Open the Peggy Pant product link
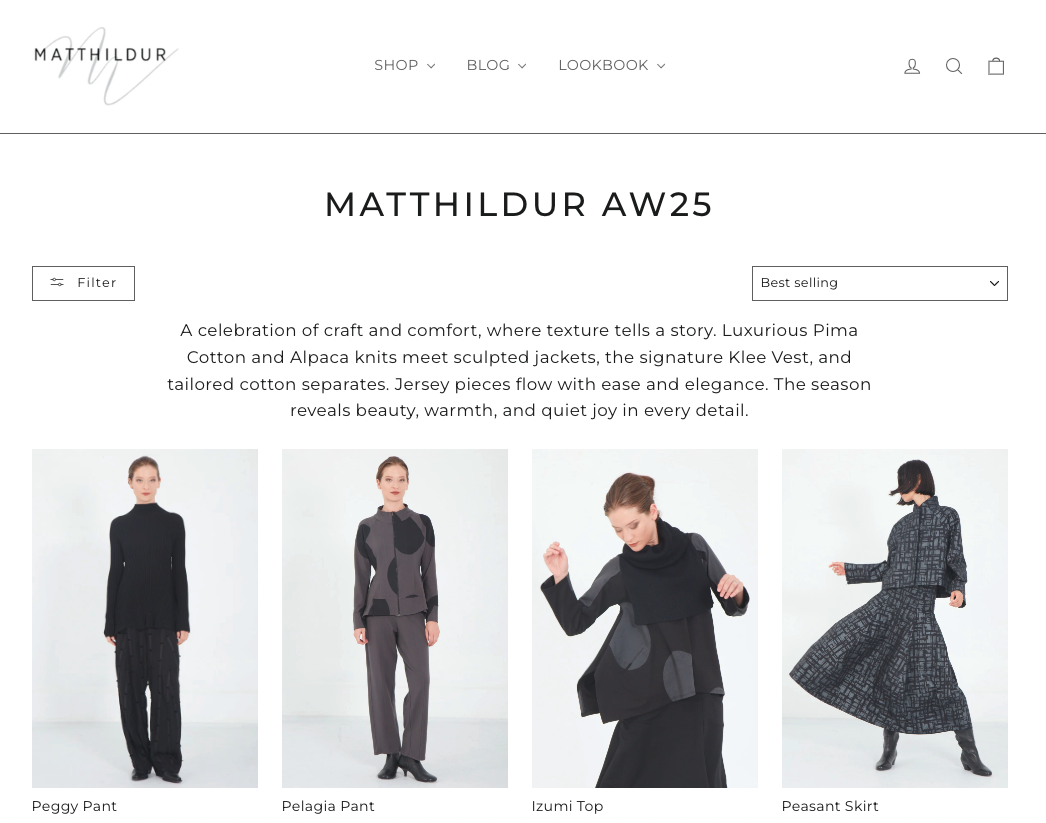The width and height of the screenshot is (1046, 823). click(74, 806)
